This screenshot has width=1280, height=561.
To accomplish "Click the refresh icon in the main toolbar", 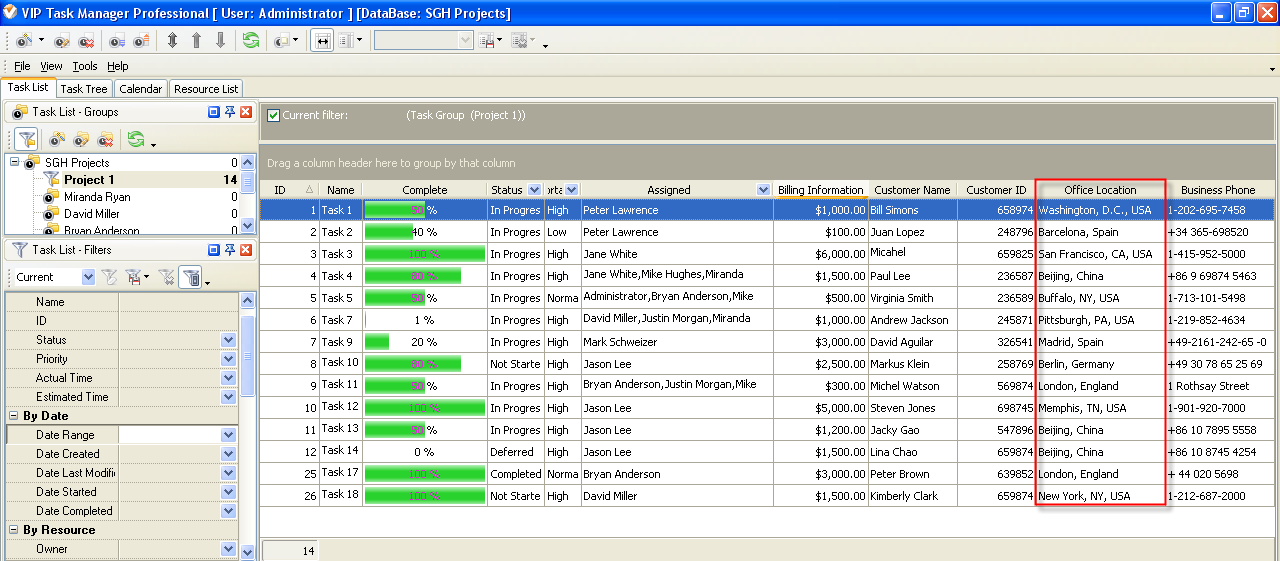I will 250,41.
